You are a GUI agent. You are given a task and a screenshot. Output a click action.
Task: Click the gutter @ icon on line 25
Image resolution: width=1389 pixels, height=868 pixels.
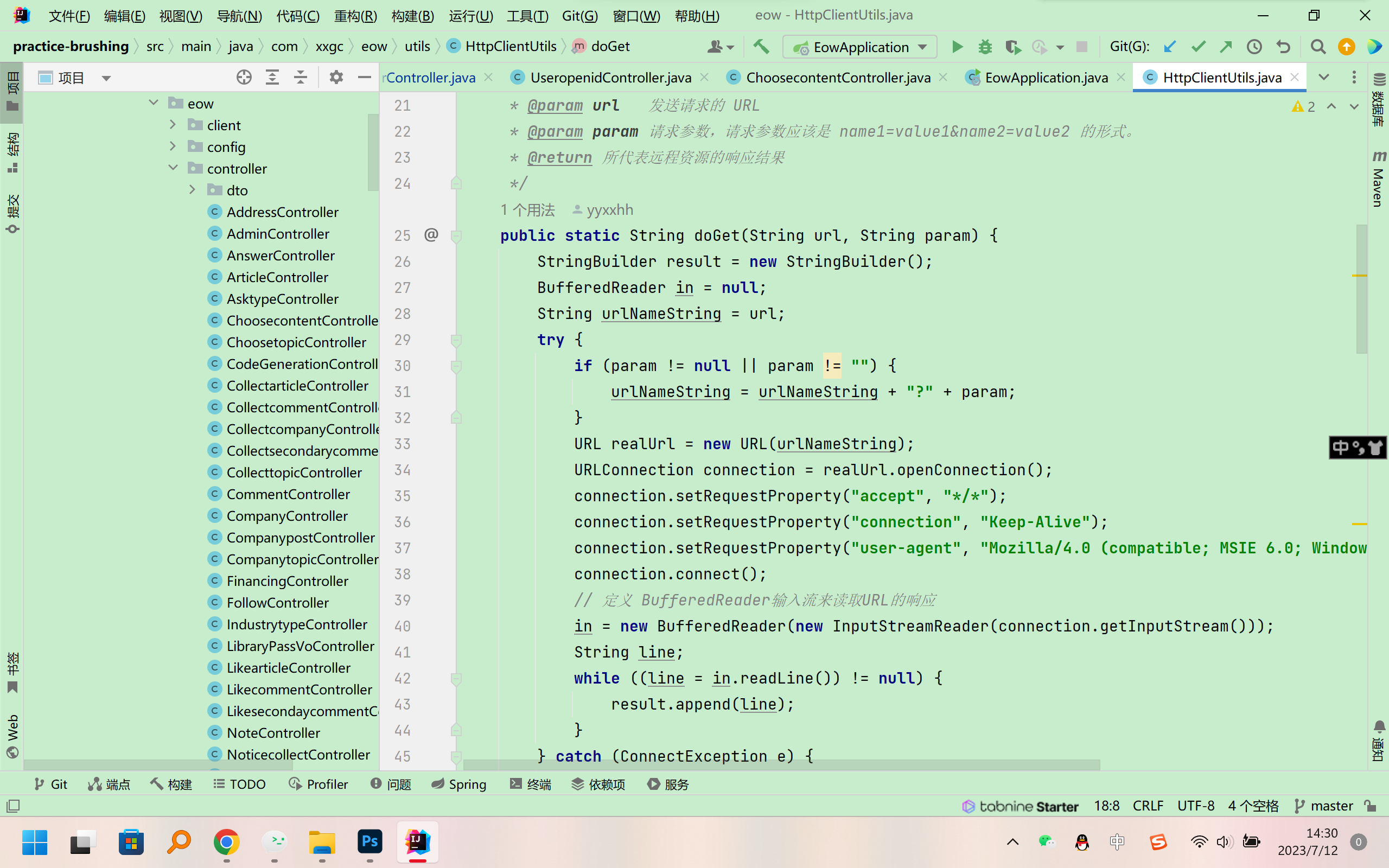point(431,235)
